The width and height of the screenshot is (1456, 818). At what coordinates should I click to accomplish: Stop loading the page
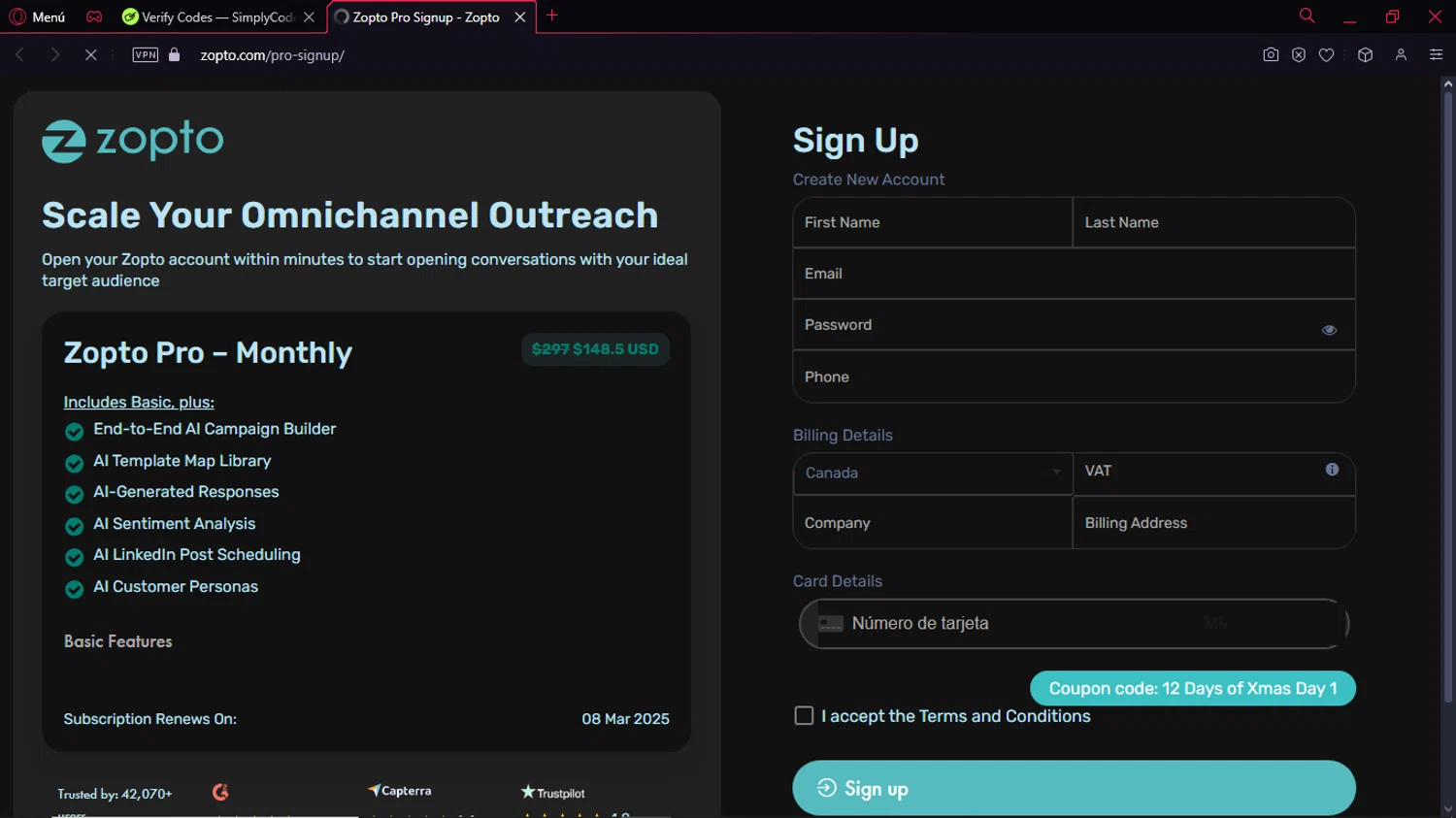[x=90, y=55]
